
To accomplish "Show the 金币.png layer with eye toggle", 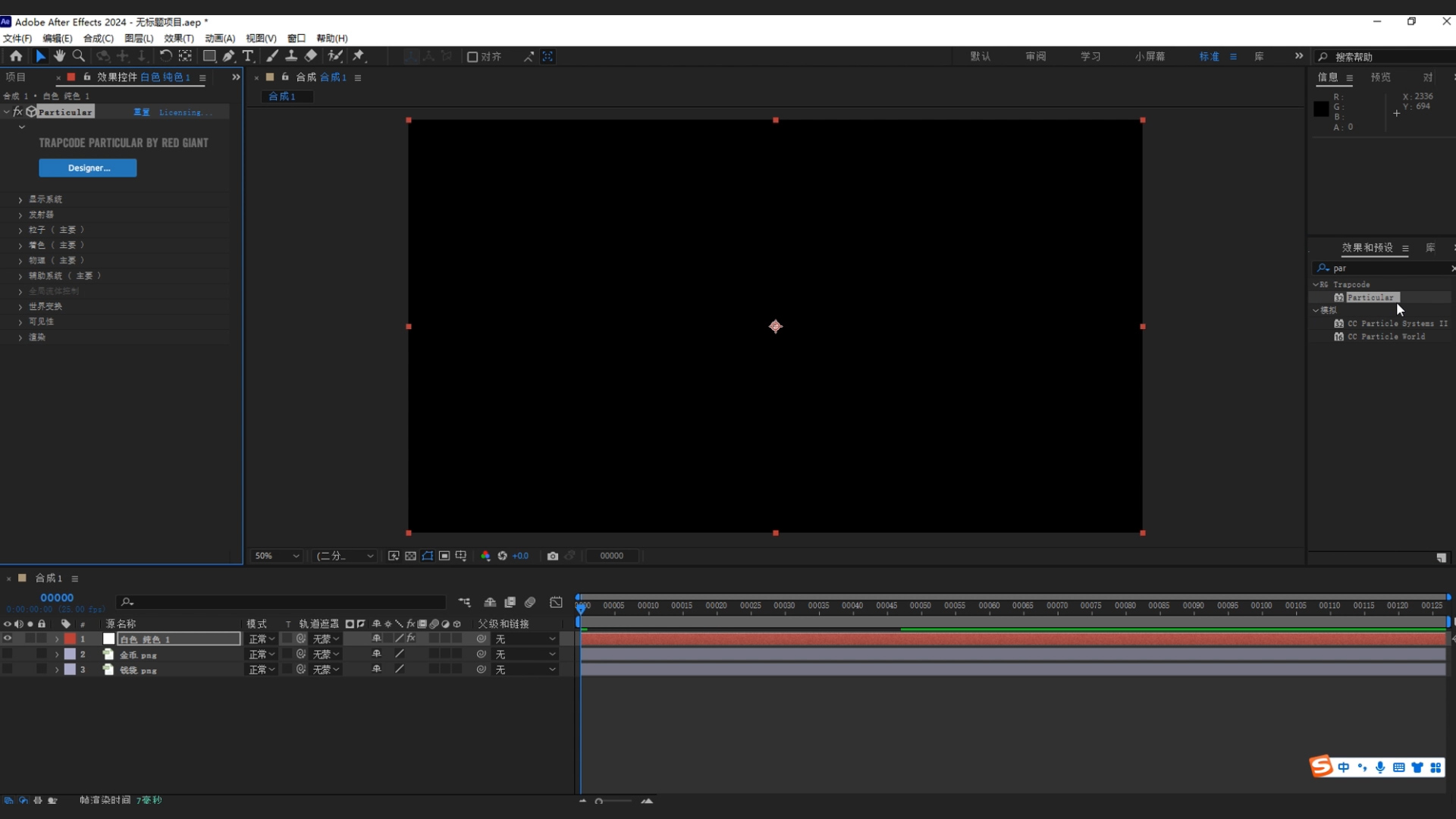I will point(8,654).
